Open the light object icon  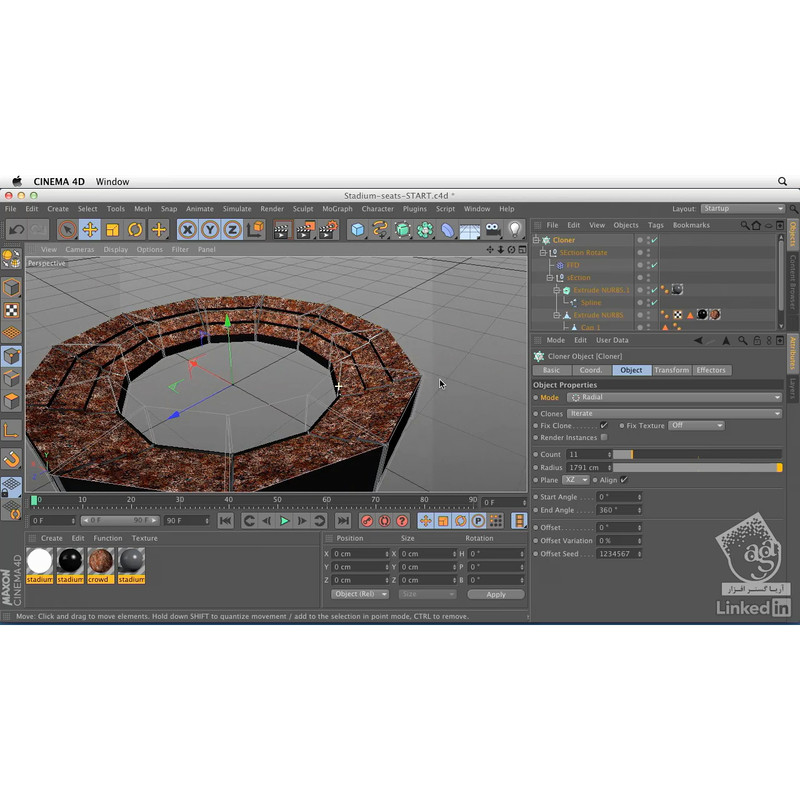[x=515, y=230]
